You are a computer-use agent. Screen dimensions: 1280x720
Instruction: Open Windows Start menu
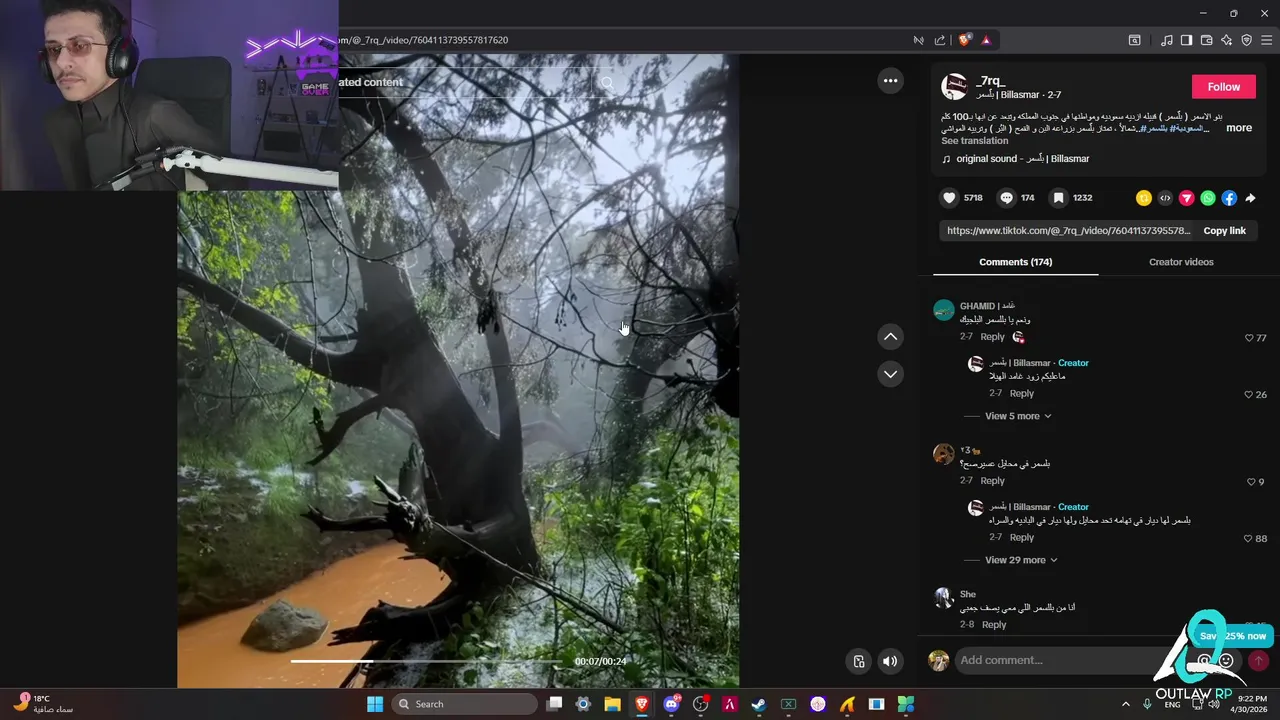click(x=375, y=704)
